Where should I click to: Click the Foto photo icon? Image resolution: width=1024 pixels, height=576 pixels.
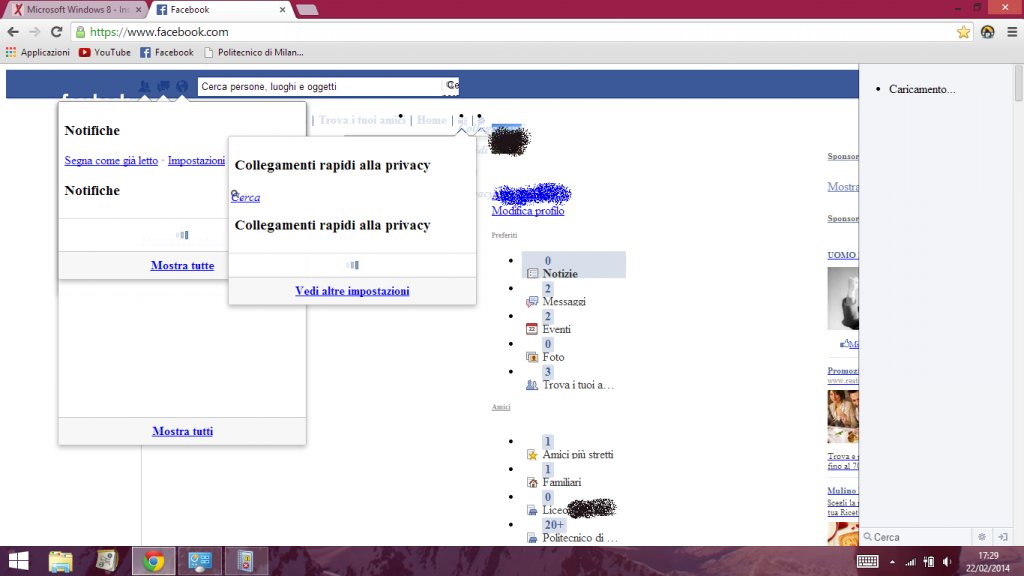(532, 357)
